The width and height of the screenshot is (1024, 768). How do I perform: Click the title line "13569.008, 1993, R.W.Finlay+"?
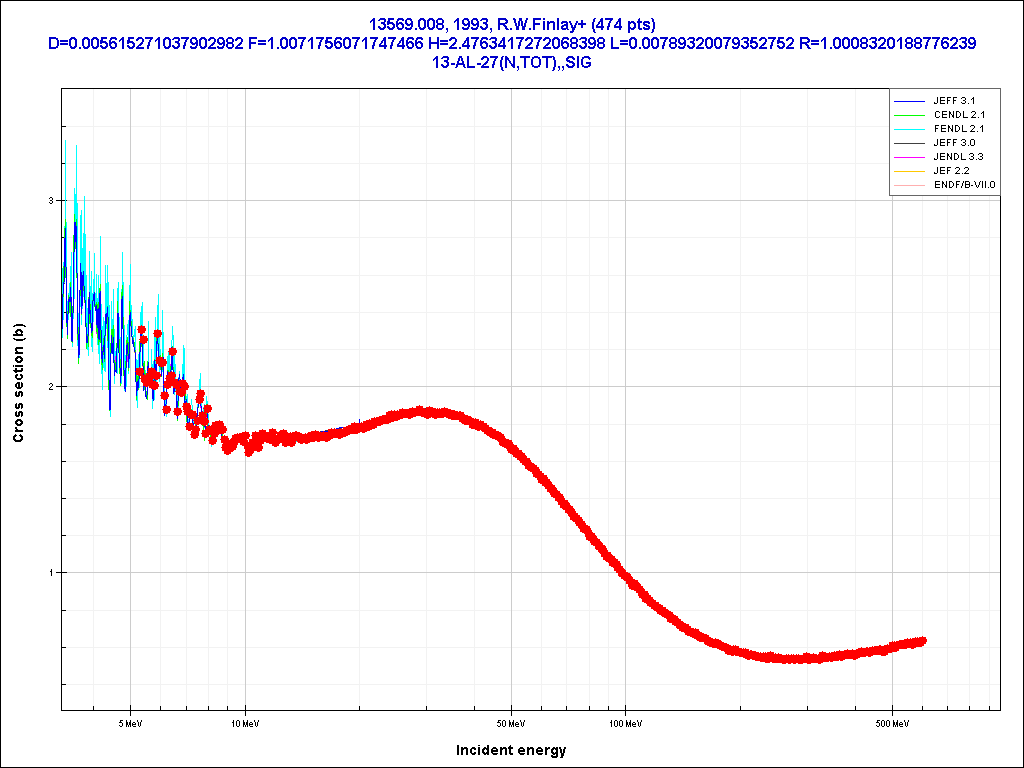click(511, 24)
